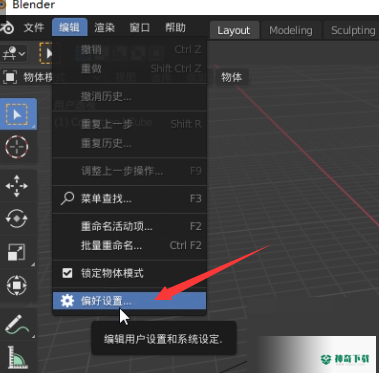Open the 物体模式 mode dropdown
The width and height of the screenshot is (379, 373).
click(28, 77)
